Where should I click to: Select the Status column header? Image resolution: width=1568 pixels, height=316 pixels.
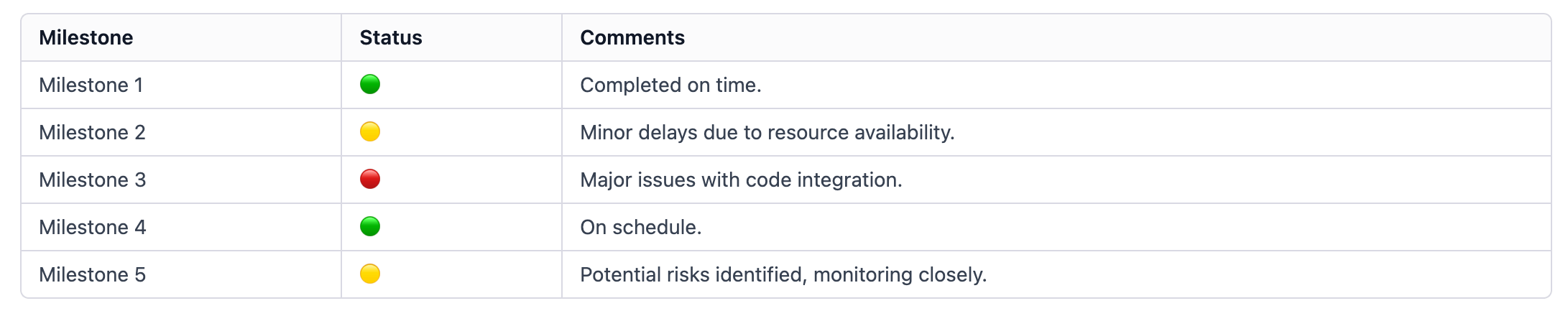[391, 37]
